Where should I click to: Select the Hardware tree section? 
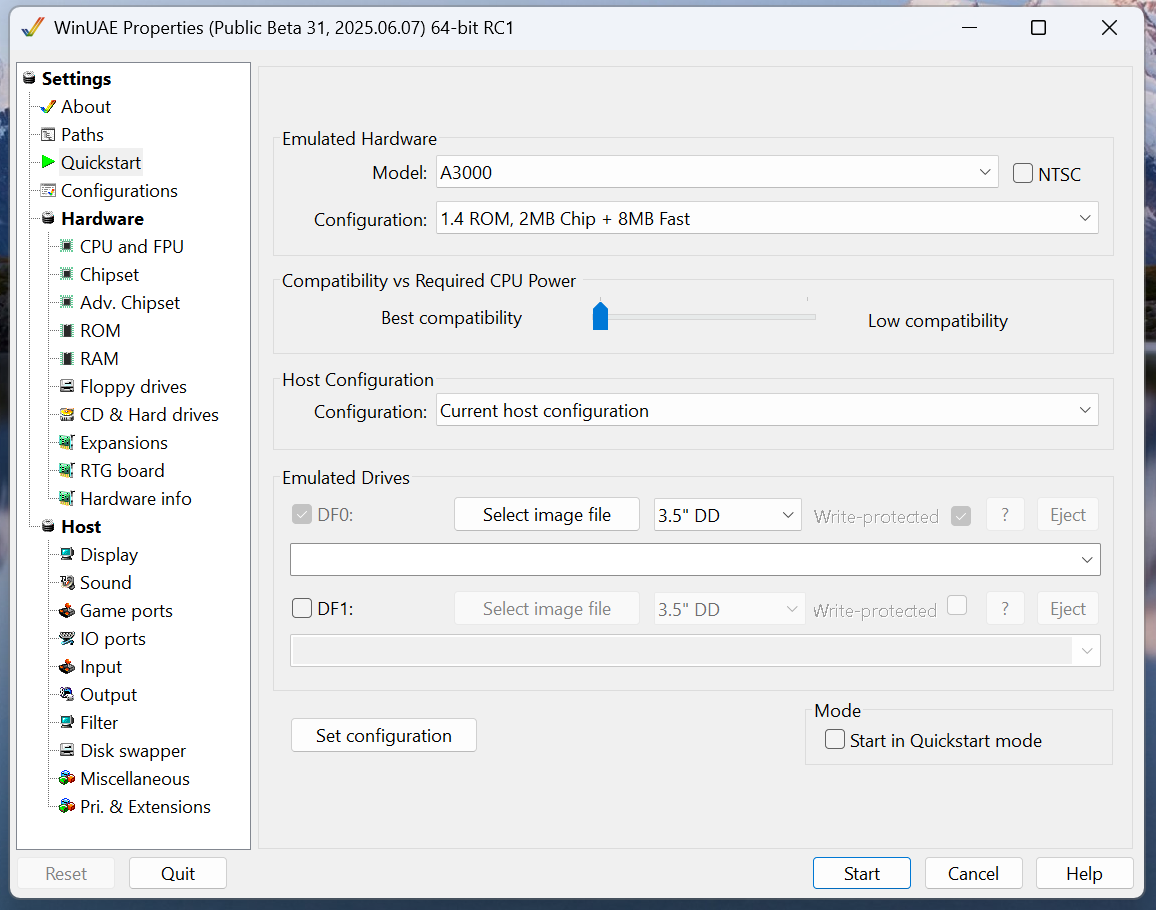coord(102,219)
